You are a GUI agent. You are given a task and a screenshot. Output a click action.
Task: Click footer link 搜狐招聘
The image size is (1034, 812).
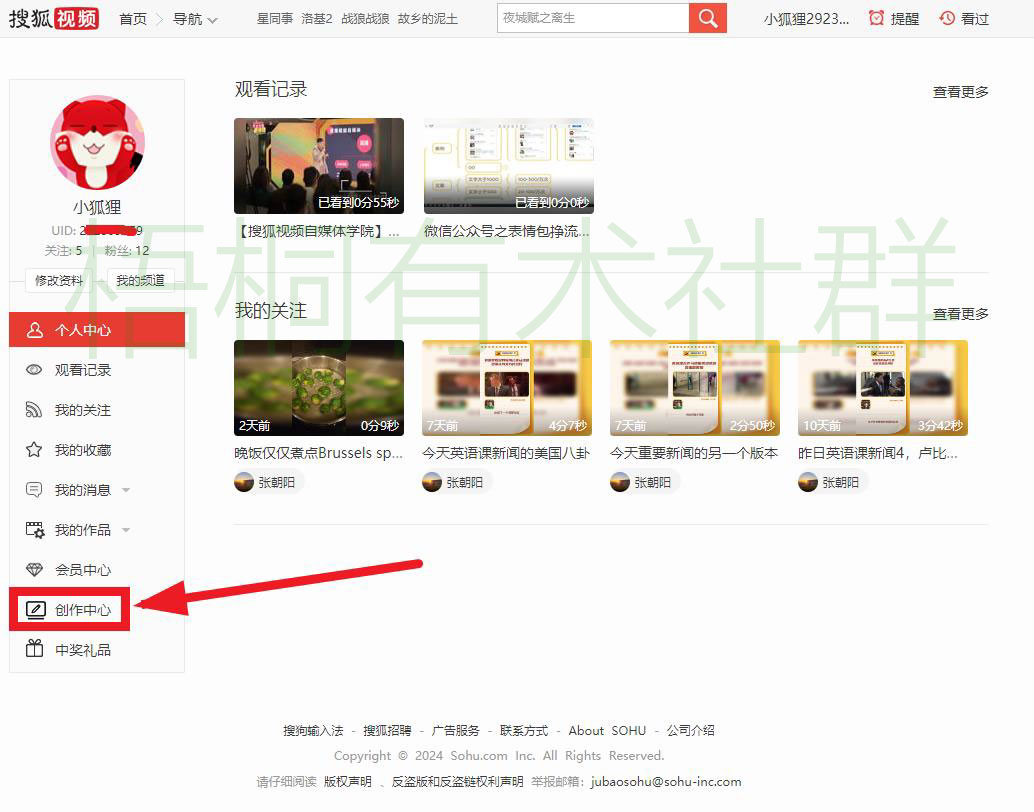click(x=387, y=730)
